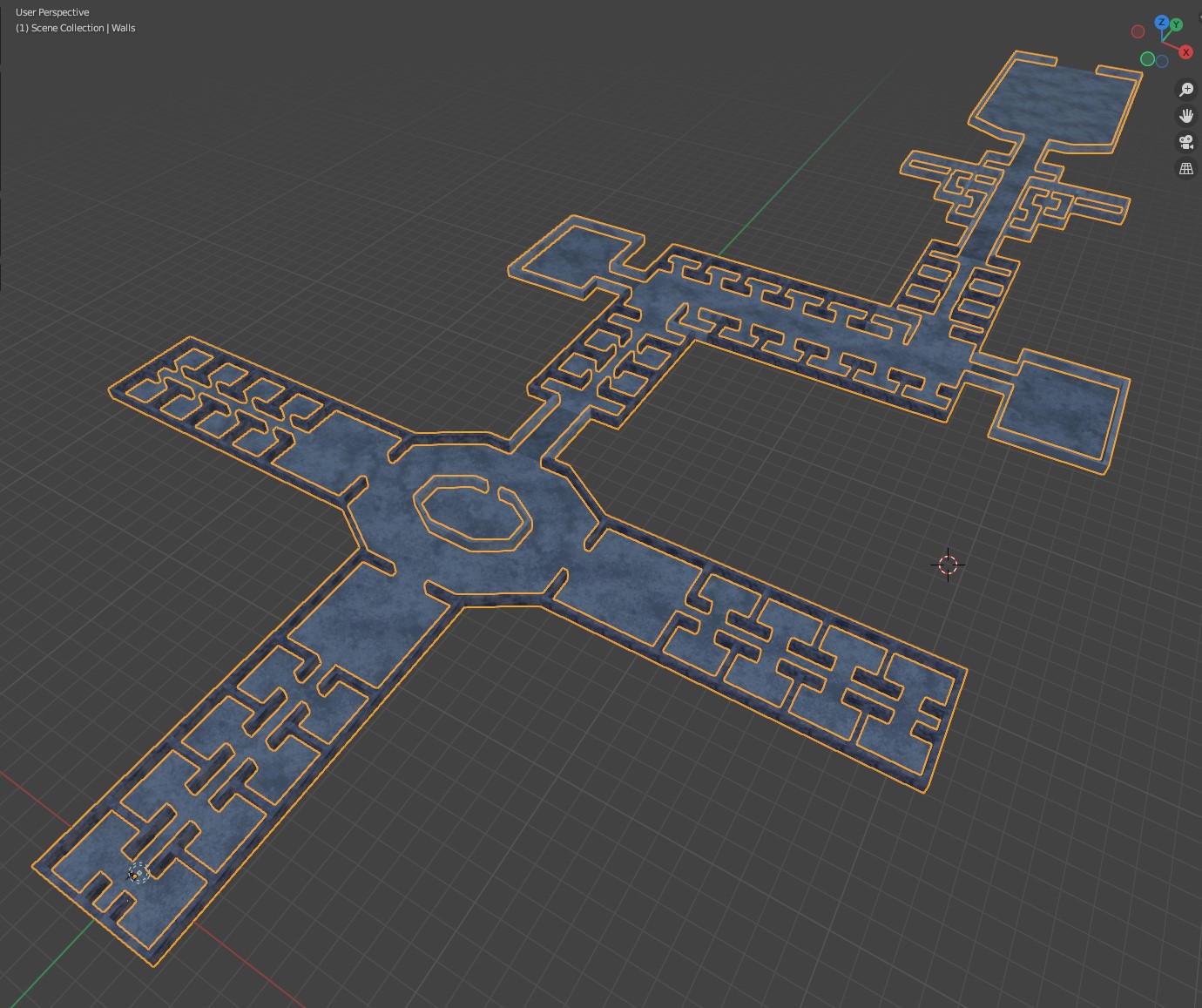Click the green Y axis gizmo ball
Image resolution: width=1202 pixels, height=1008 pixels.
(1176, 25)
